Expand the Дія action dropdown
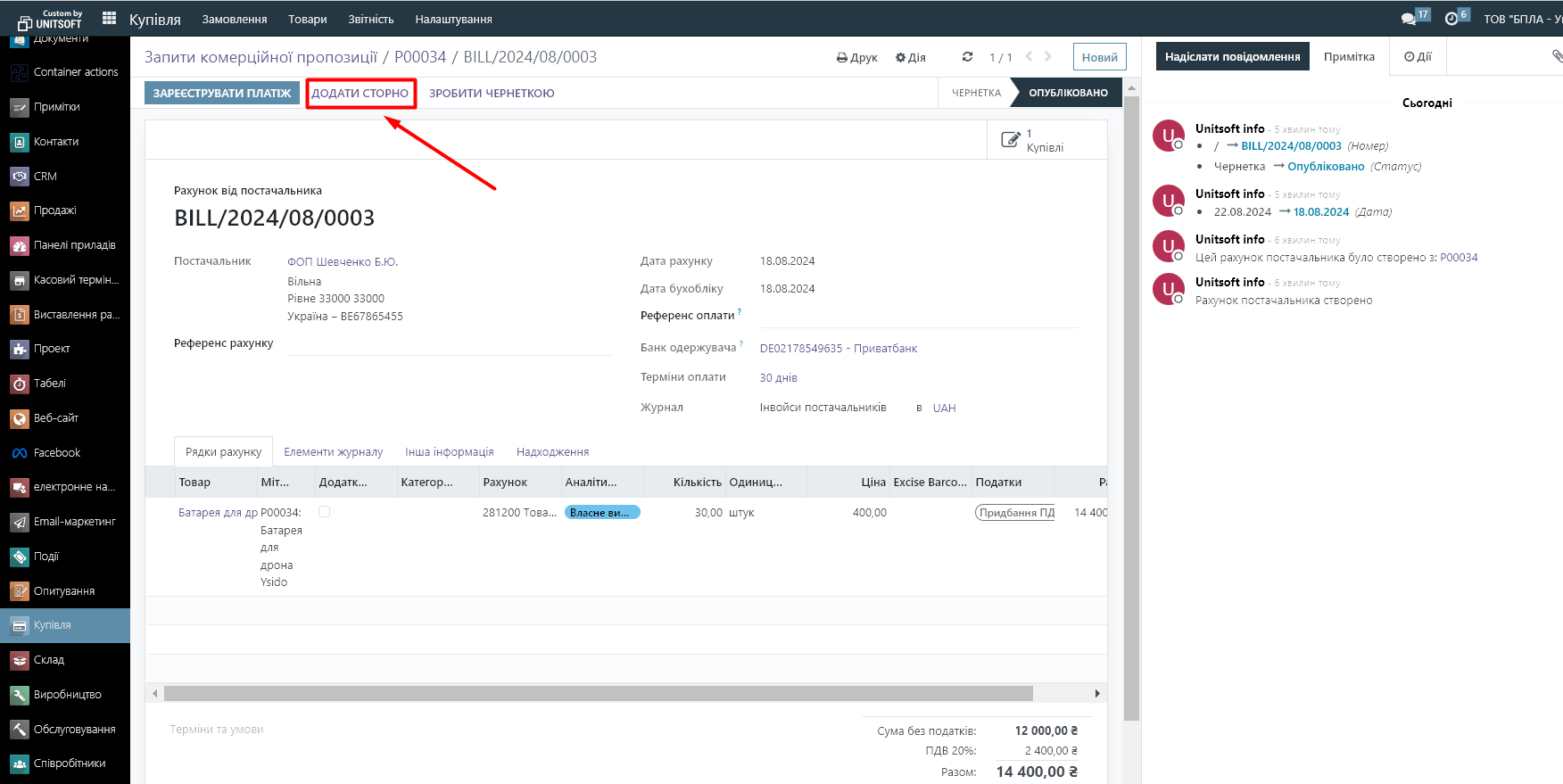This screenshot has height=784, width=1563. point(910,57)
